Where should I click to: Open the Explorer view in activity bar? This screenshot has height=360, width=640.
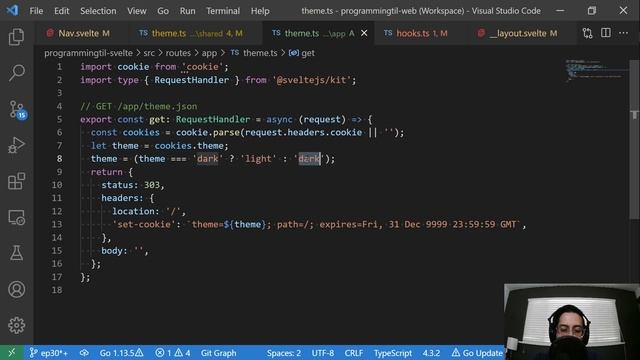[x=16, y=37]
